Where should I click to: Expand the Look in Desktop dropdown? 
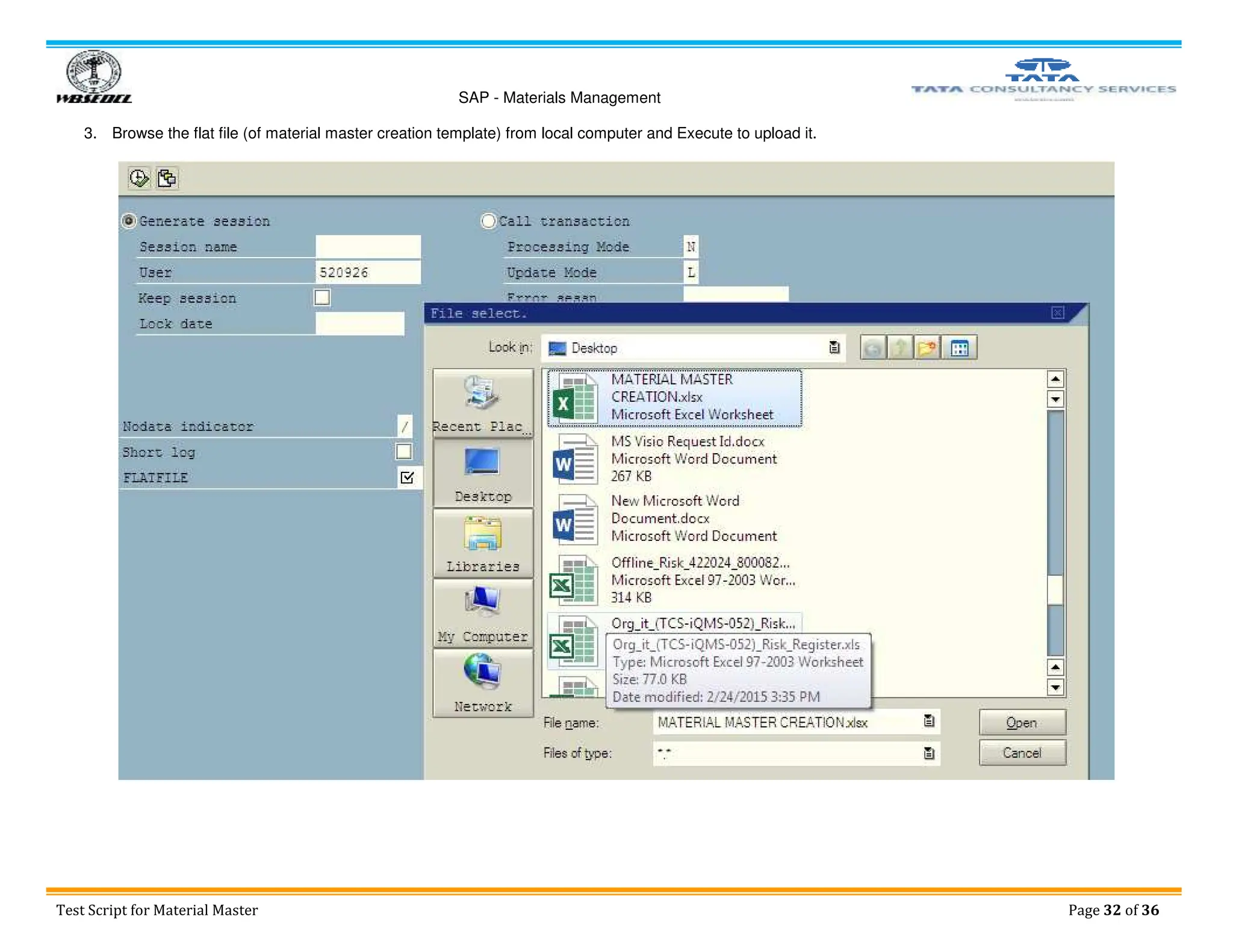(834, 347)
